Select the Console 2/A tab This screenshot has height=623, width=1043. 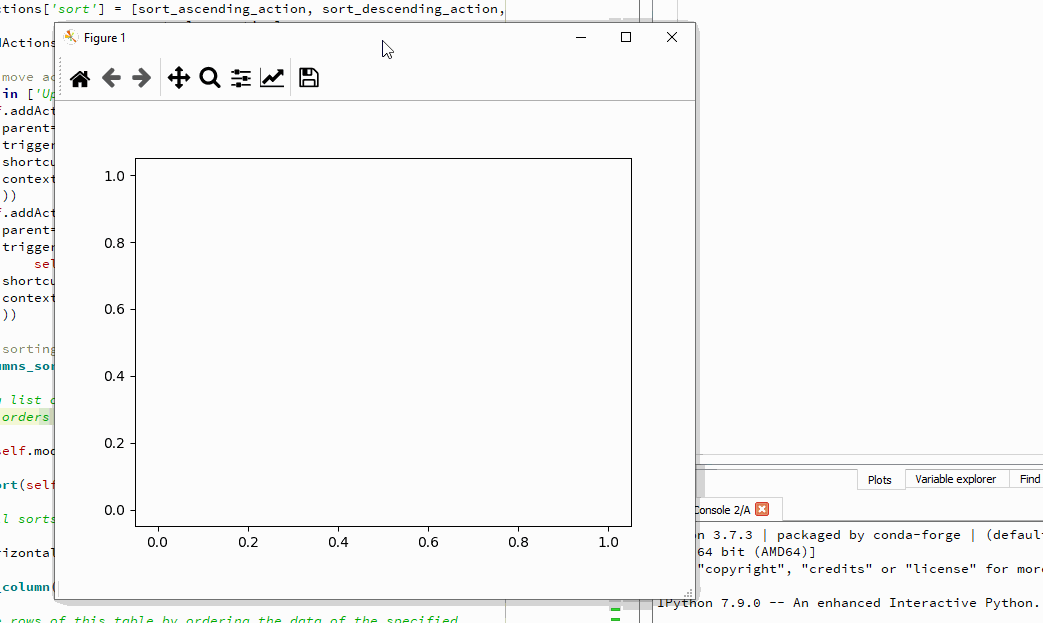click(x=720, y=508)
